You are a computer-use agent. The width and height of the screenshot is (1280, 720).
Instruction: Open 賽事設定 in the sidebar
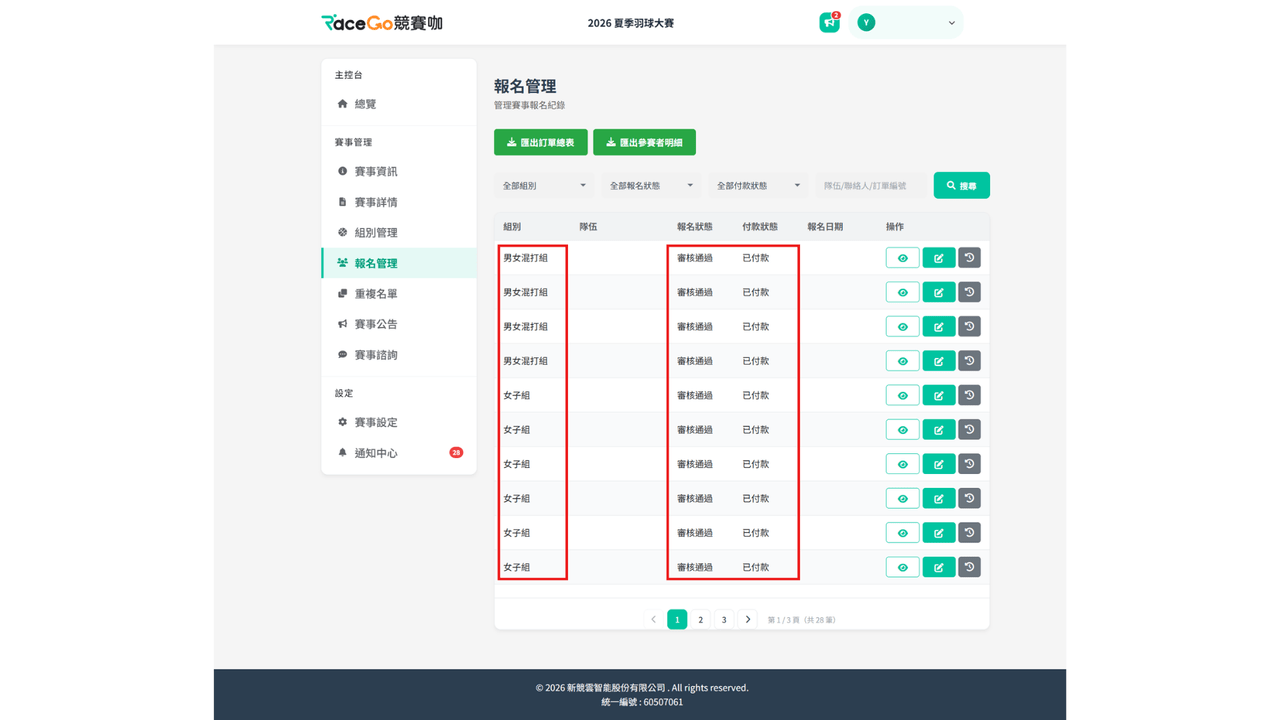[x=399, y=422]
